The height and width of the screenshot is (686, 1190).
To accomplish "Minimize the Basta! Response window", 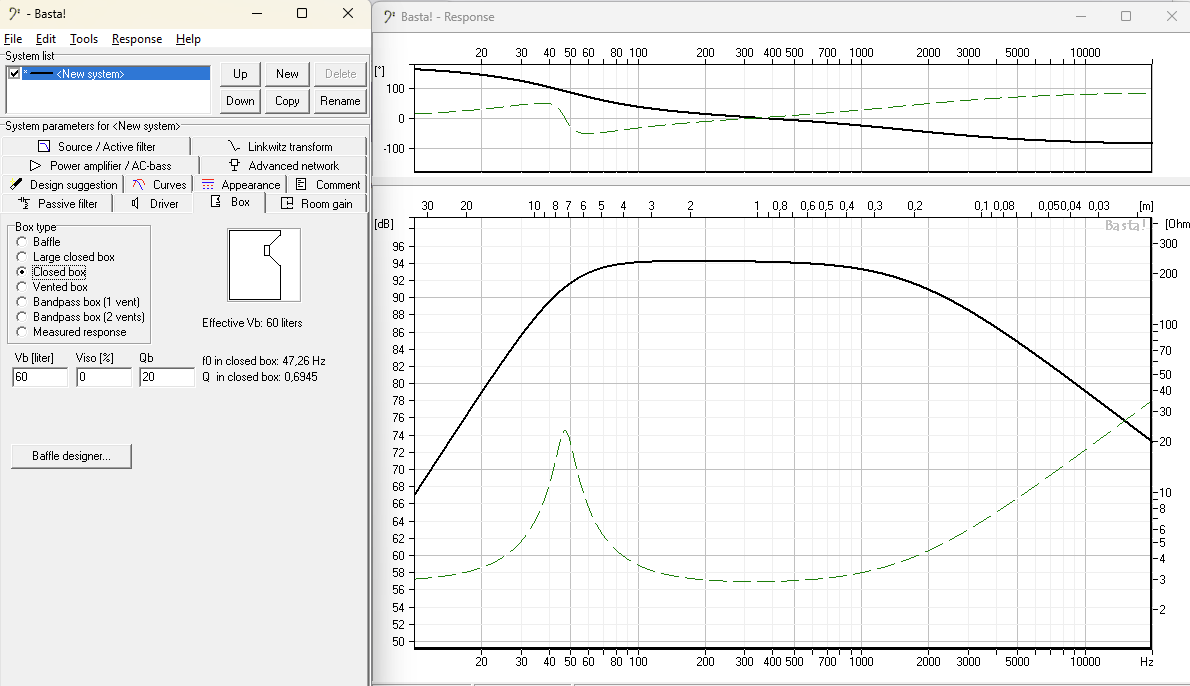I will pos(1081,16).
